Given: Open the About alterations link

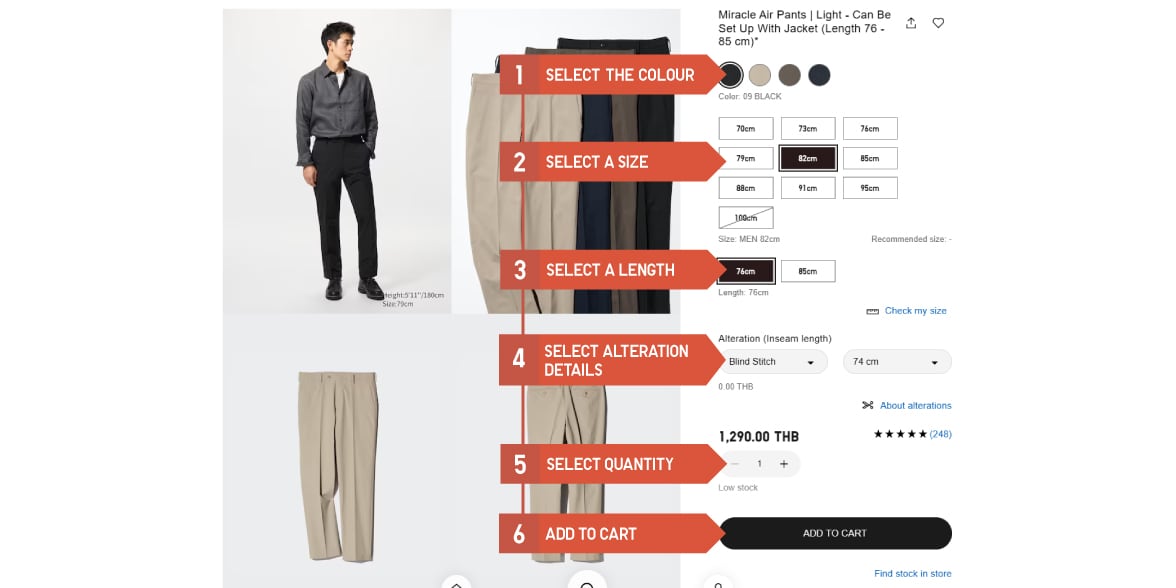Looking at the screenshot, I should (x=916, y=406).
